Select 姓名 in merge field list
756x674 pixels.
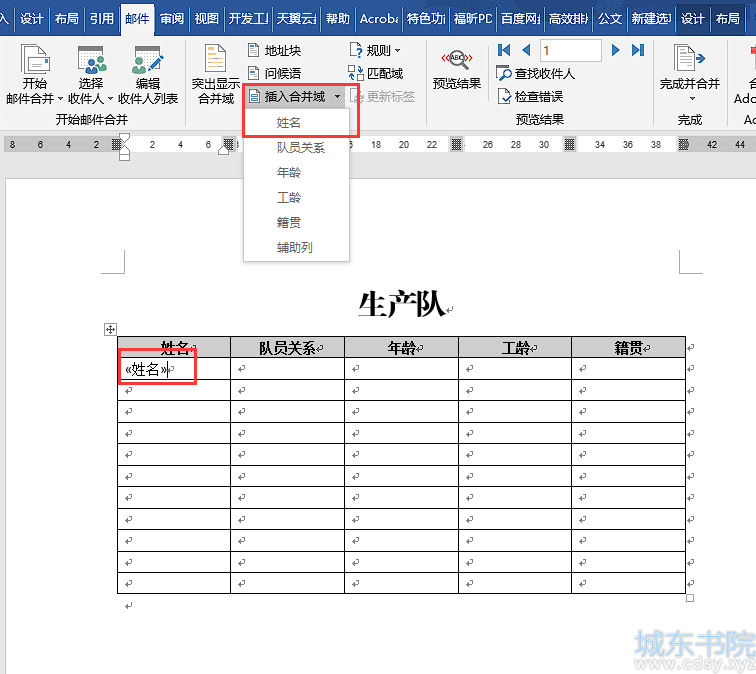point(297,122)
